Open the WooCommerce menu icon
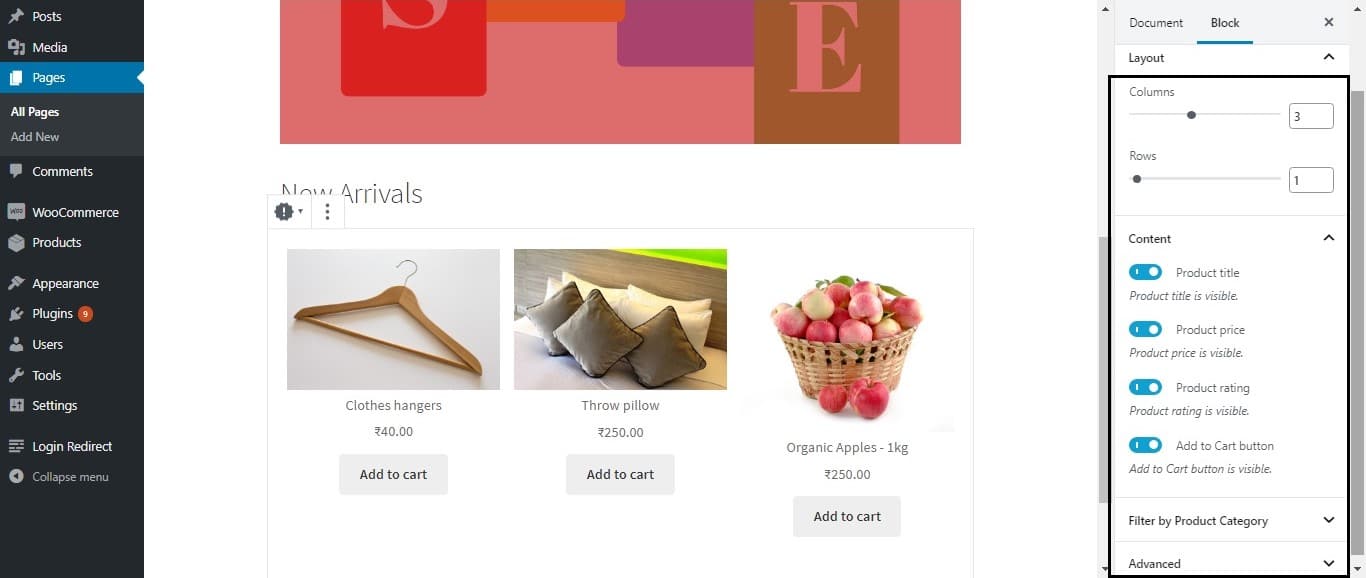Screen dimensions: 1366x578 coord(16,212)
